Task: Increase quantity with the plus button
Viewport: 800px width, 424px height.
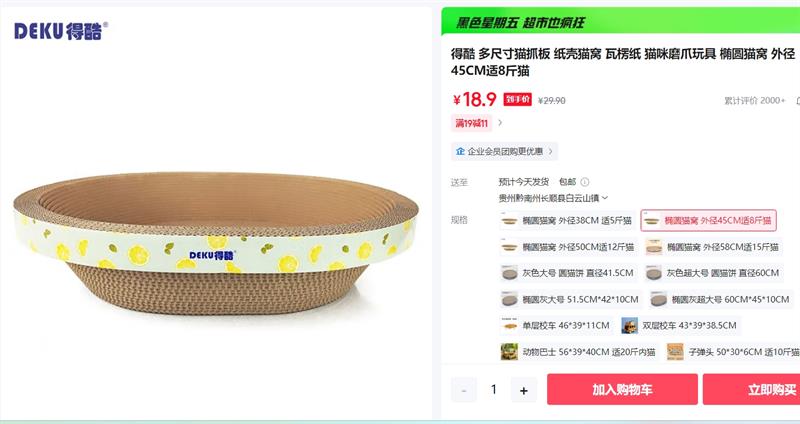Action: pyautogui.click(x=523, y=390)
